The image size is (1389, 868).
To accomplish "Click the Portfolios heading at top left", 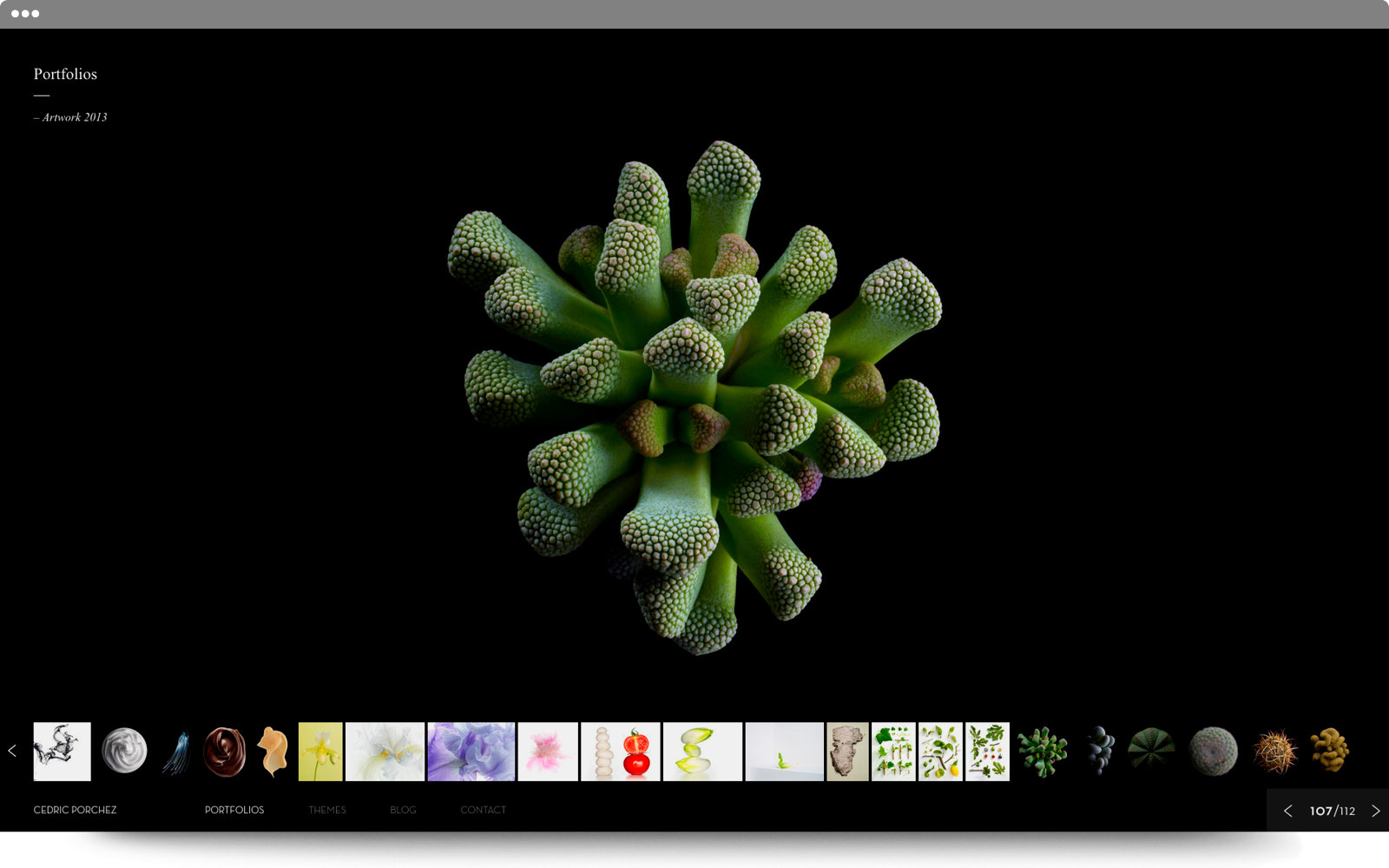I will click(x=65, y=74).
